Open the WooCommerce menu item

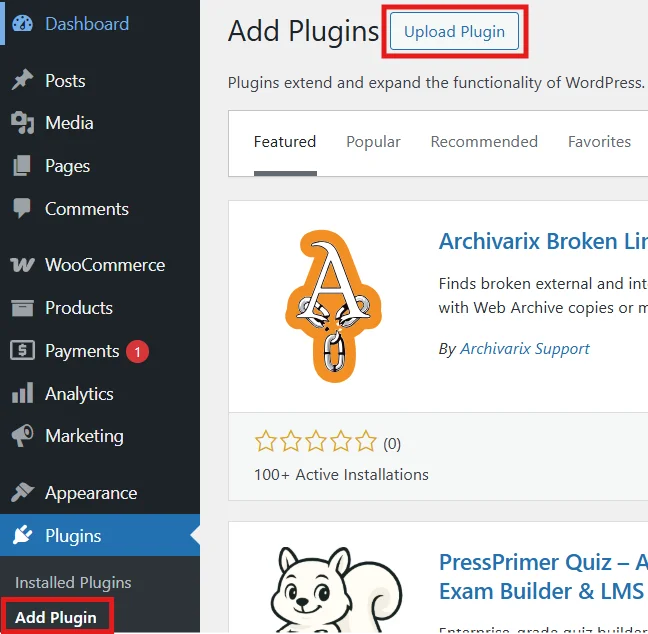[x=100, y=265]
